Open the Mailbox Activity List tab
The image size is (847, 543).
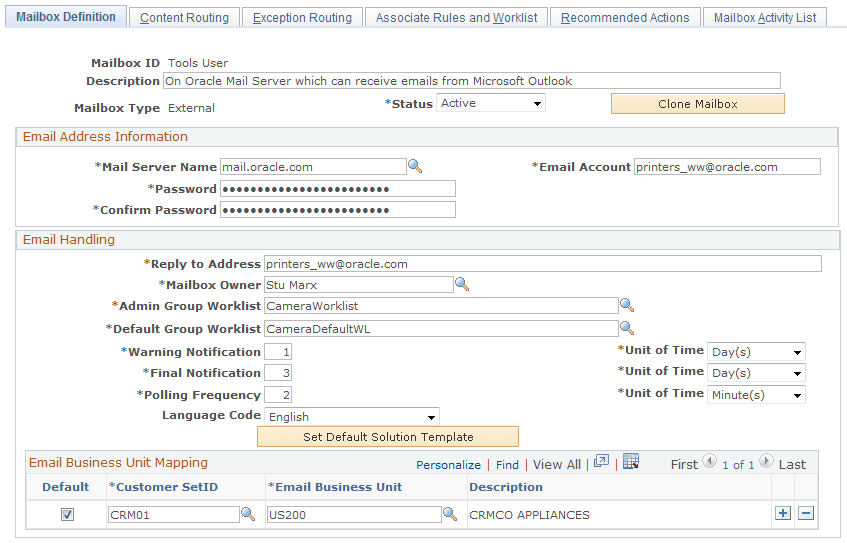click(765, 18)
